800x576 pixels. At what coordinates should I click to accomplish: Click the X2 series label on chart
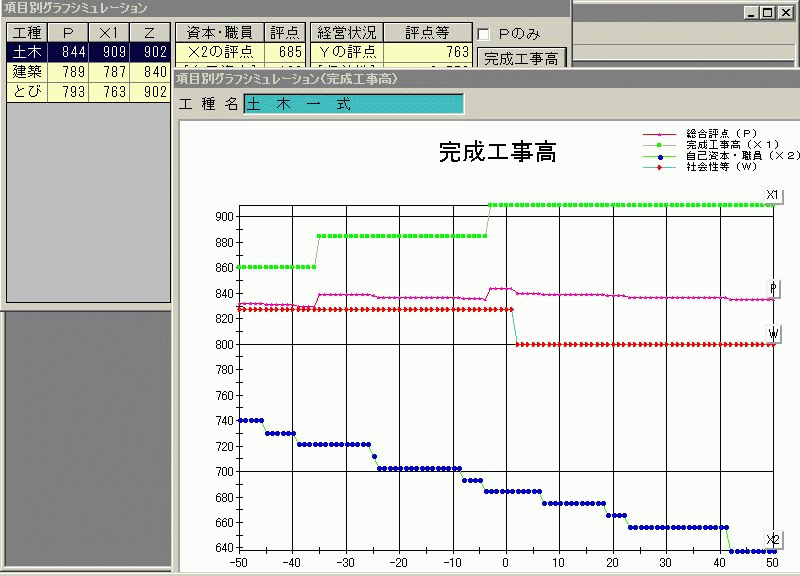tap(772, 540)
